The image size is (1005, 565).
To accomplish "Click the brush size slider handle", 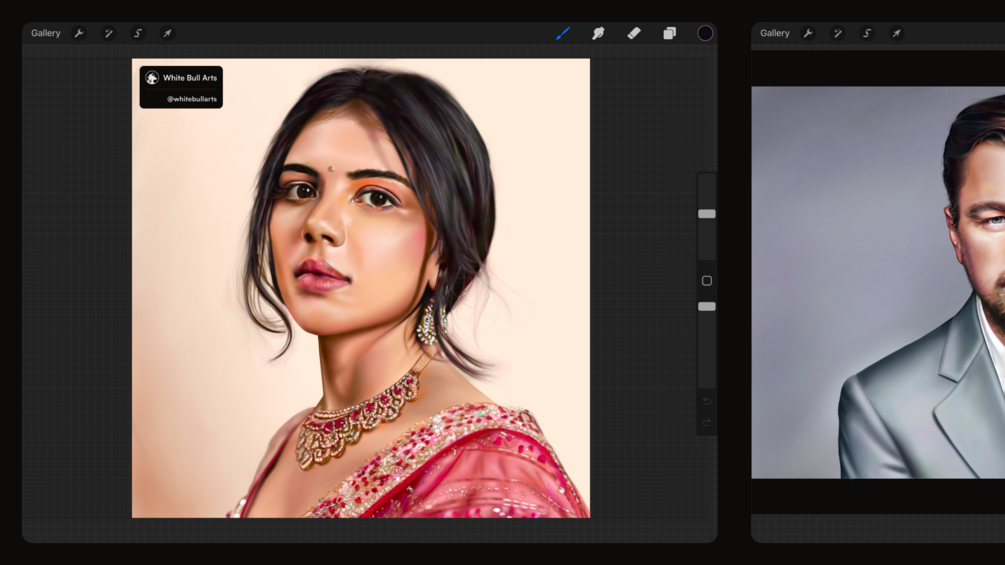I will point(707,214).
